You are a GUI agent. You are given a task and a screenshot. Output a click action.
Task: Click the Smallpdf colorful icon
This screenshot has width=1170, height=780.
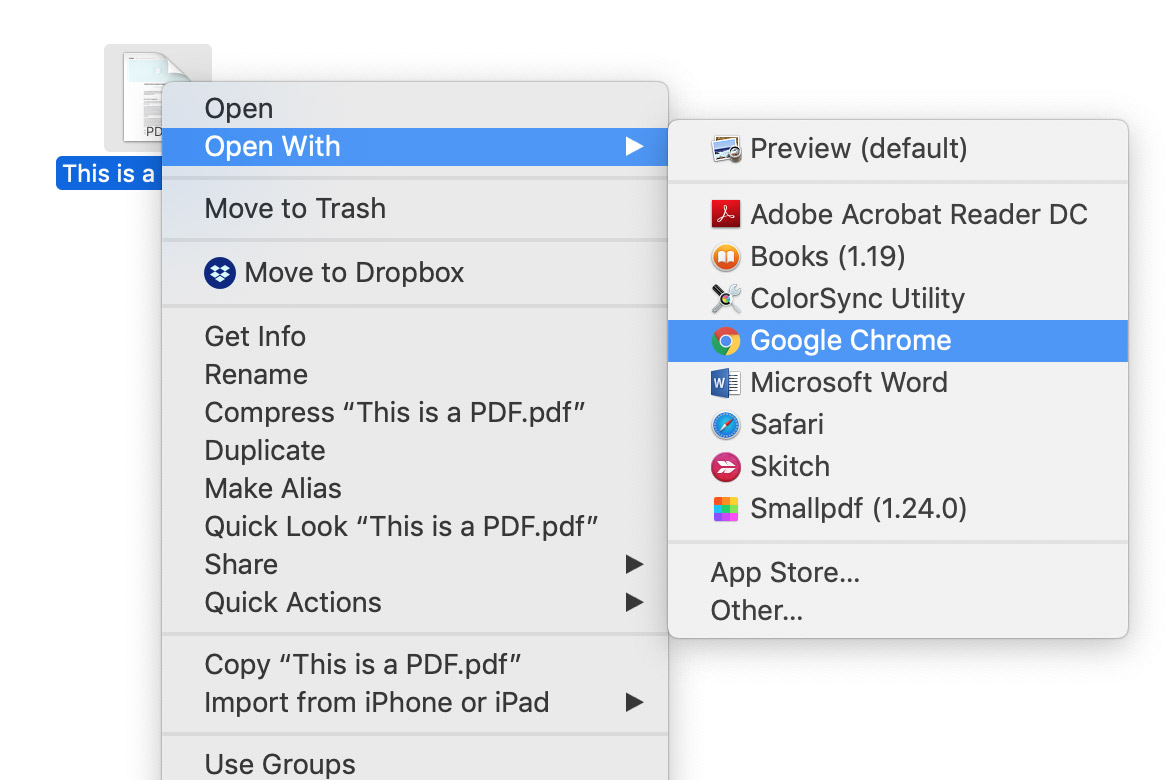click(x=725, y=509)
